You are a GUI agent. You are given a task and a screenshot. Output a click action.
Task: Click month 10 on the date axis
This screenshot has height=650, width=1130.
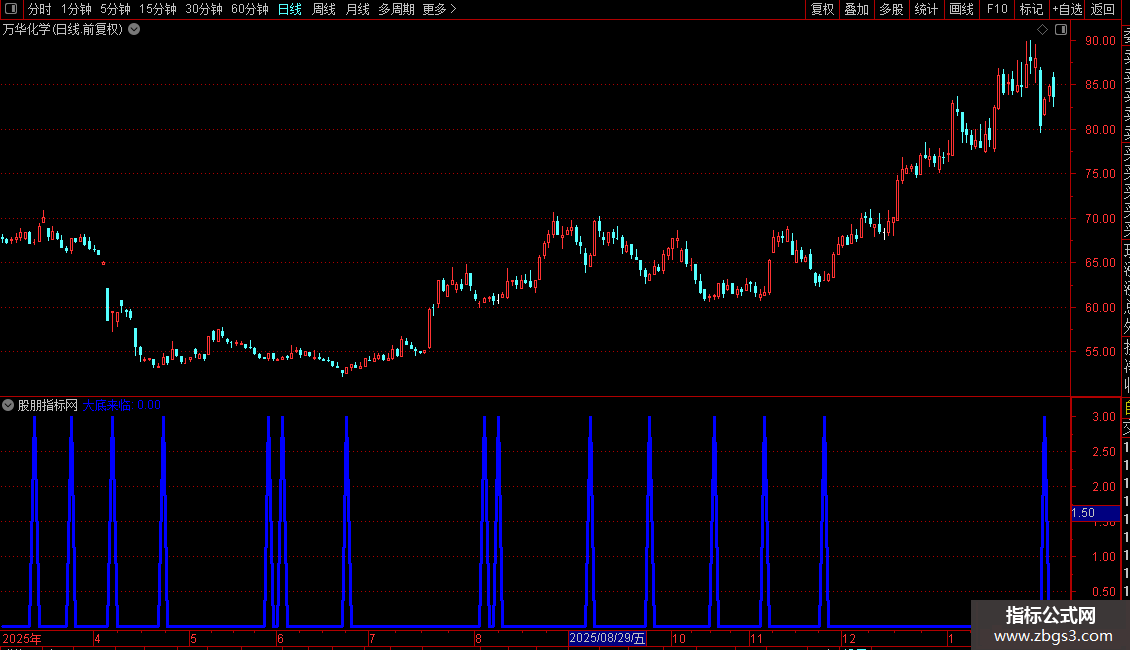[x=678, y=638]
